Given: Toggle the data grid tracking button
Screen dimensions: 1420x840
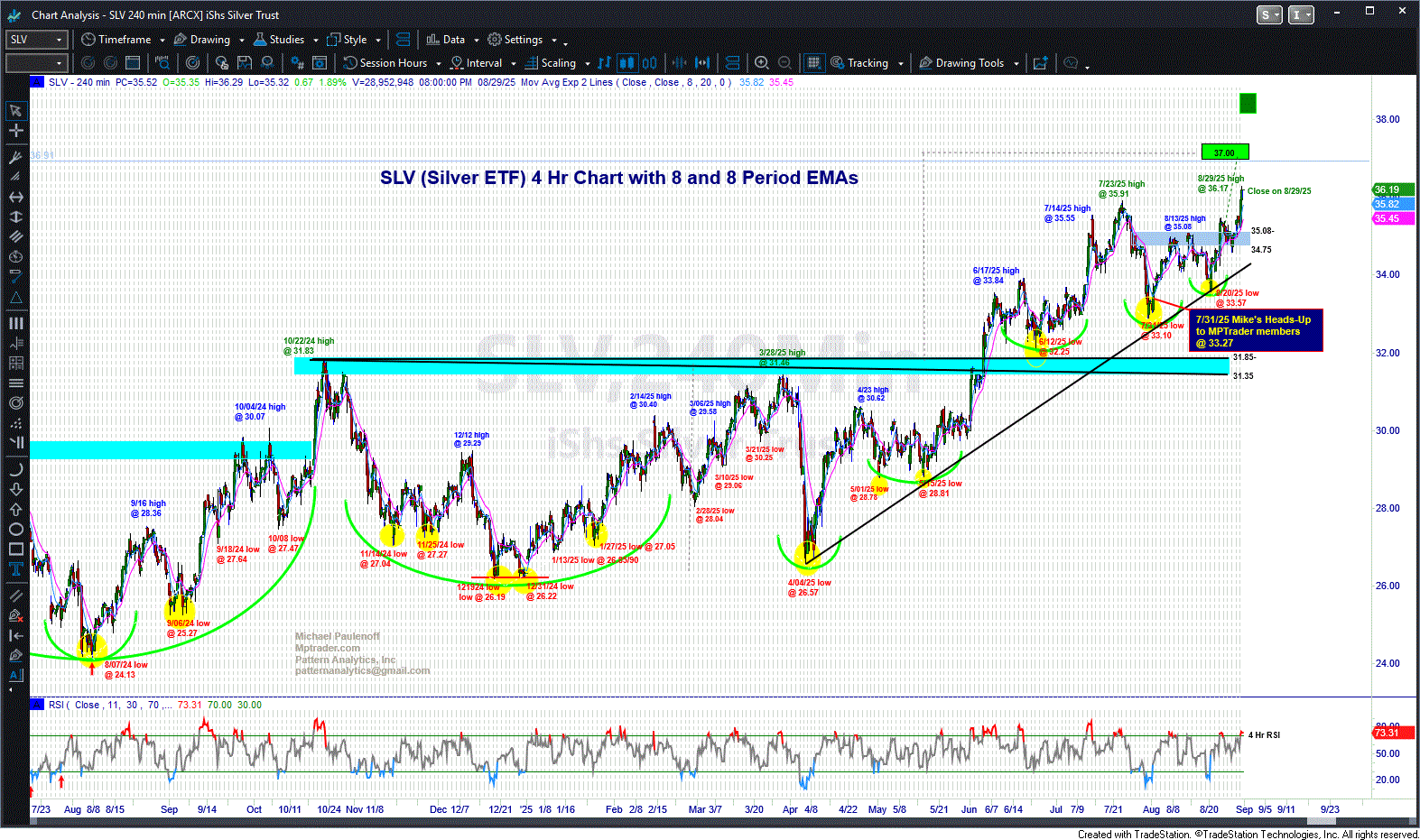Looking at the screenshot, I should 813,63.
